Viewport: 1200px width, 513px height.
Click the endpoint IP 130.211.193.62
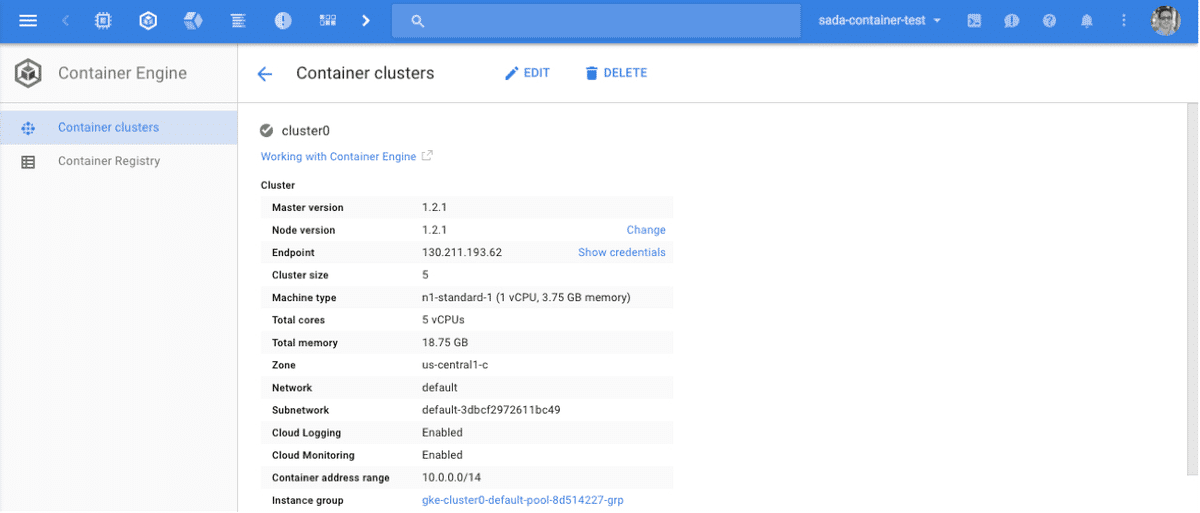462,253
